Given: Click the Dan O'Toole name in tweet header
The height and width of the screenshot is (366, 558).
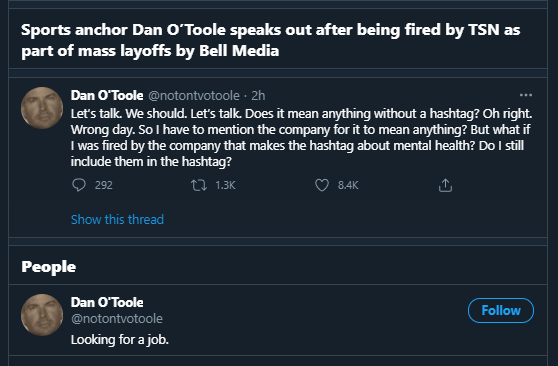Looking at the screenshot, I should click(107, 95).
